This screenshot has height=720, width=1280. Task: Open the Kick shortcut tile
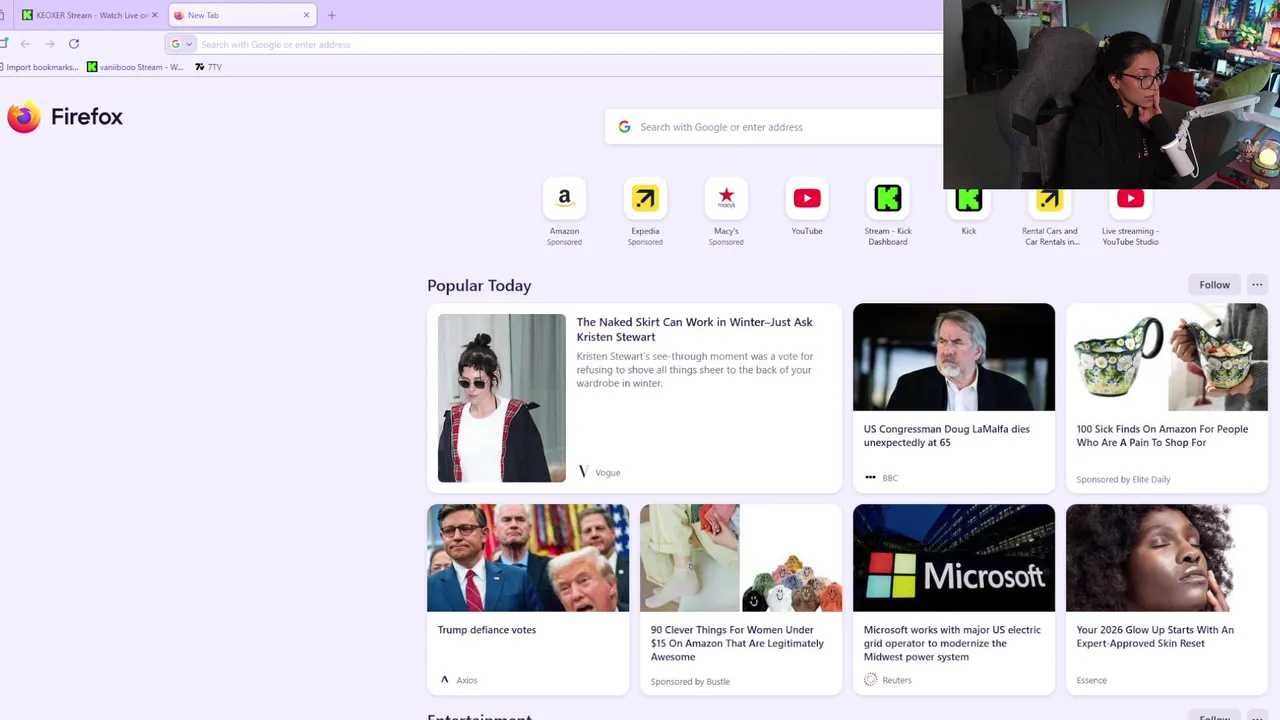coord(969,210)
